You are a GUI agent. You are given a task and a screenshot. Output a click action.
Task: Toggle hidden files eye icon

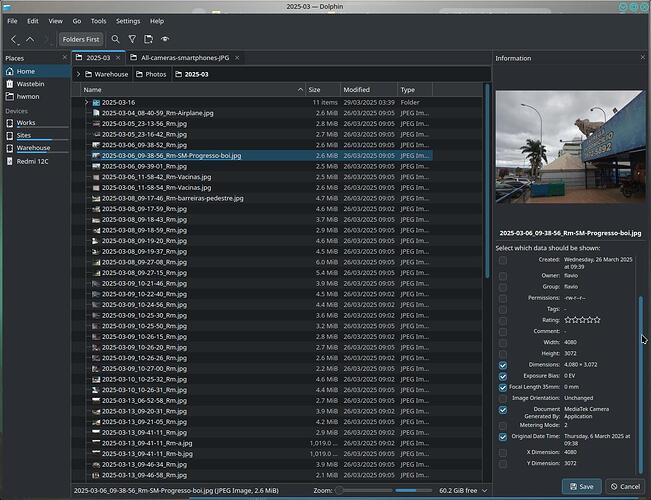(165, 39)
